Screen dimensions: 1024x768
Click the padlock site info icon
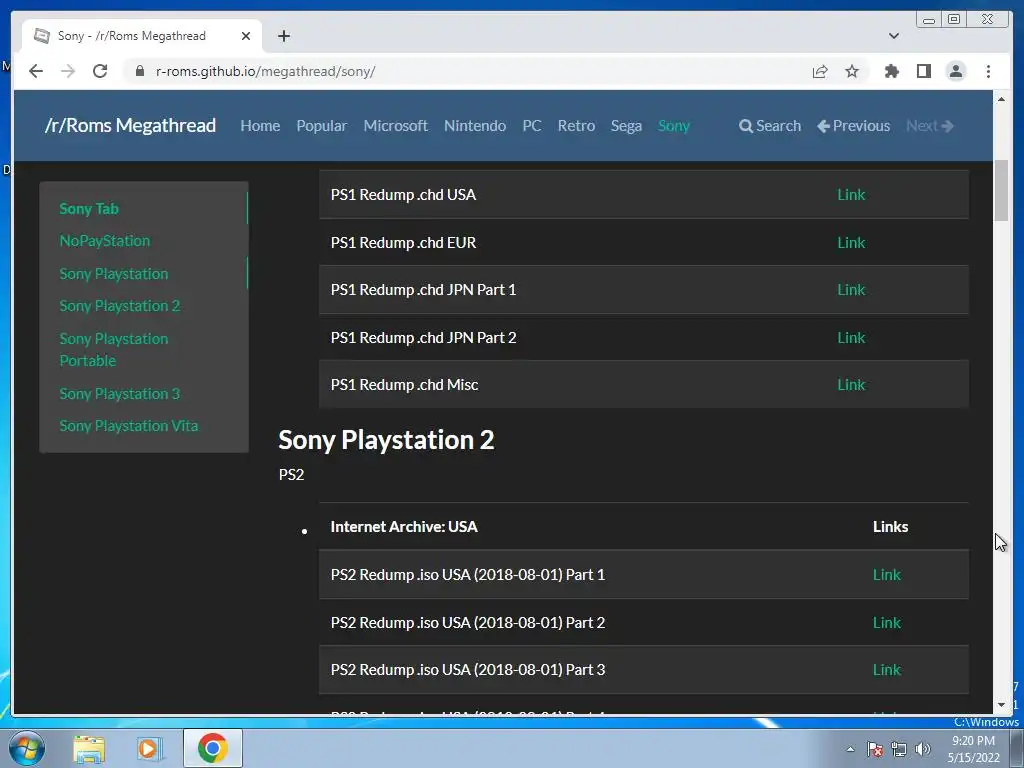[139, 71]
